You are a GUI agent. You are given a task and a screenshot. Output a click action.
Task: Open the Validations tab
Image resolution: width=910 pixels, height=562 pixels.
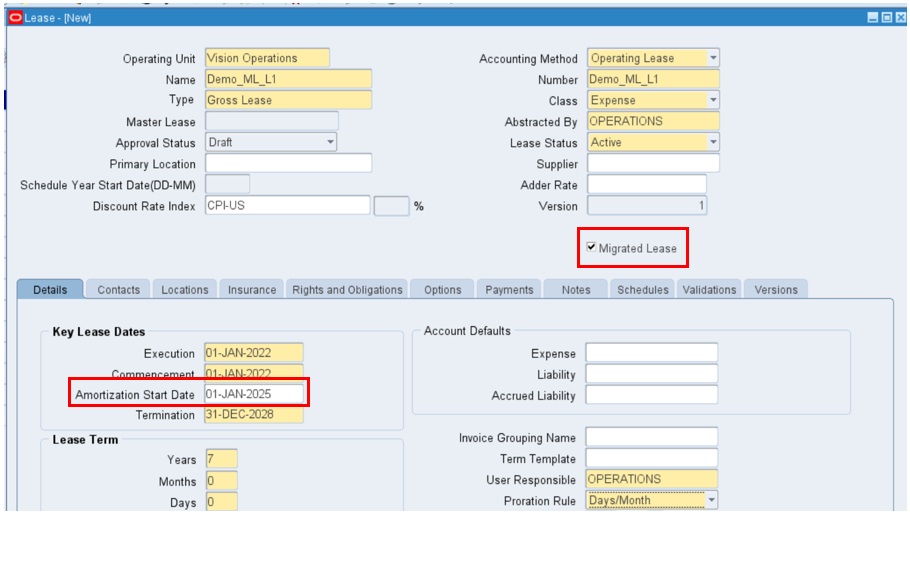(x=709, y=290)
